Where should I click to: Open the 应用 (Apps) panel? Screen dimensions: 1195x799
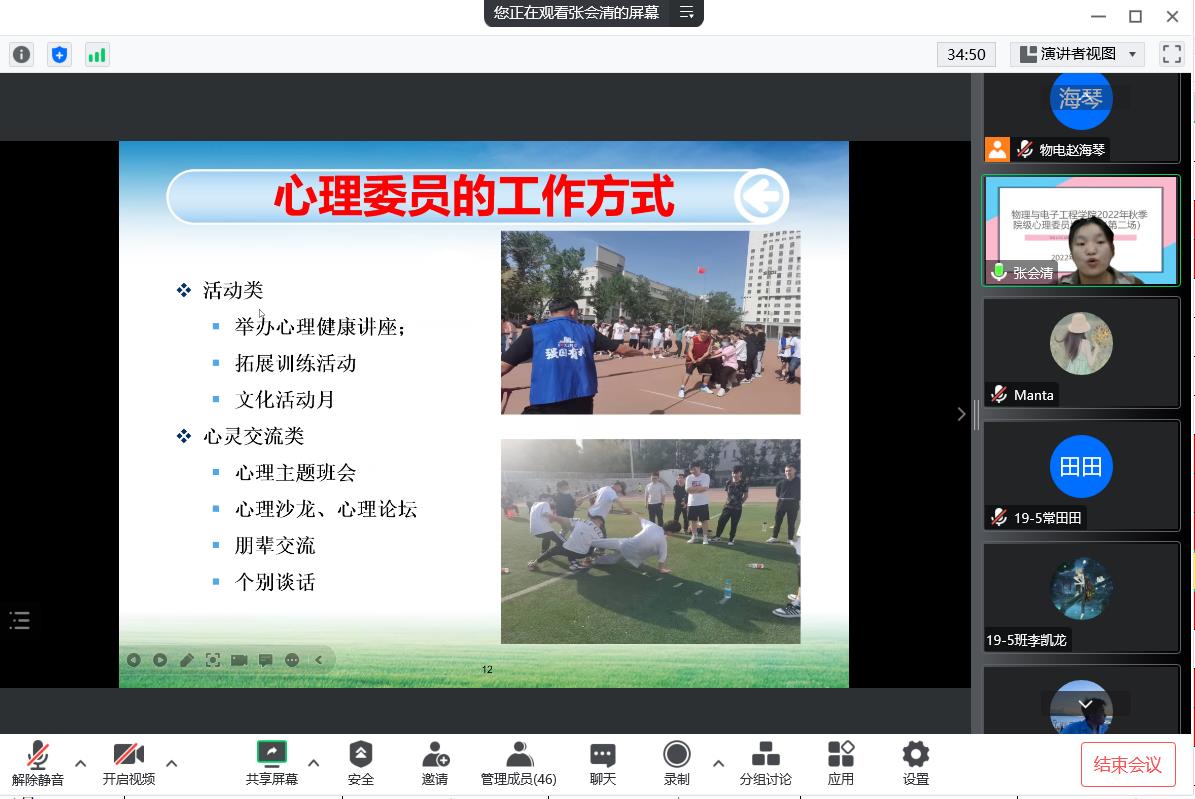point(840,763)
